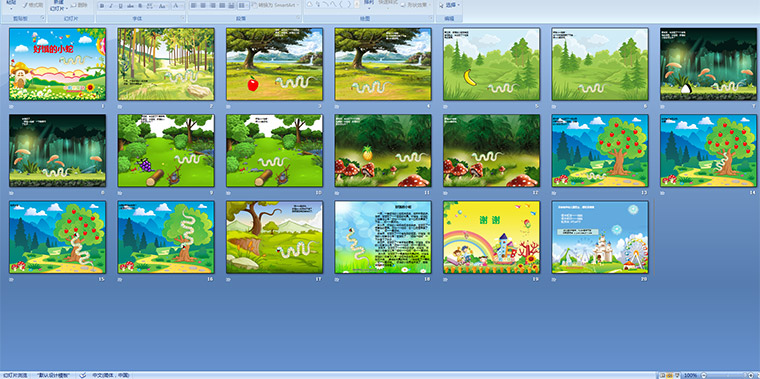The width and height of the screenshot is (760, 379).
Task: Click the Format Painter icon
Action: [33, 5]
